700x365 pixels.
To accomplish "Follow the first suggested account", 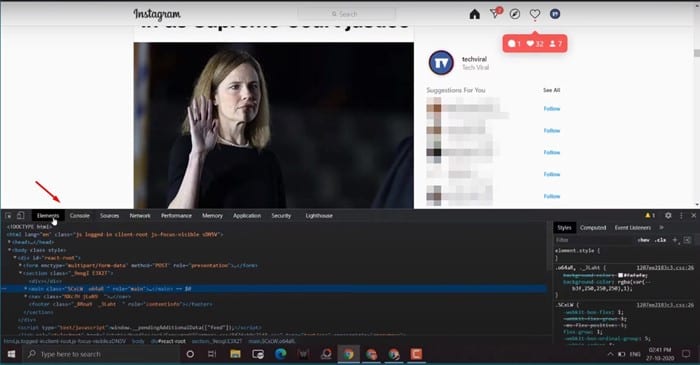I will [552, 108].
